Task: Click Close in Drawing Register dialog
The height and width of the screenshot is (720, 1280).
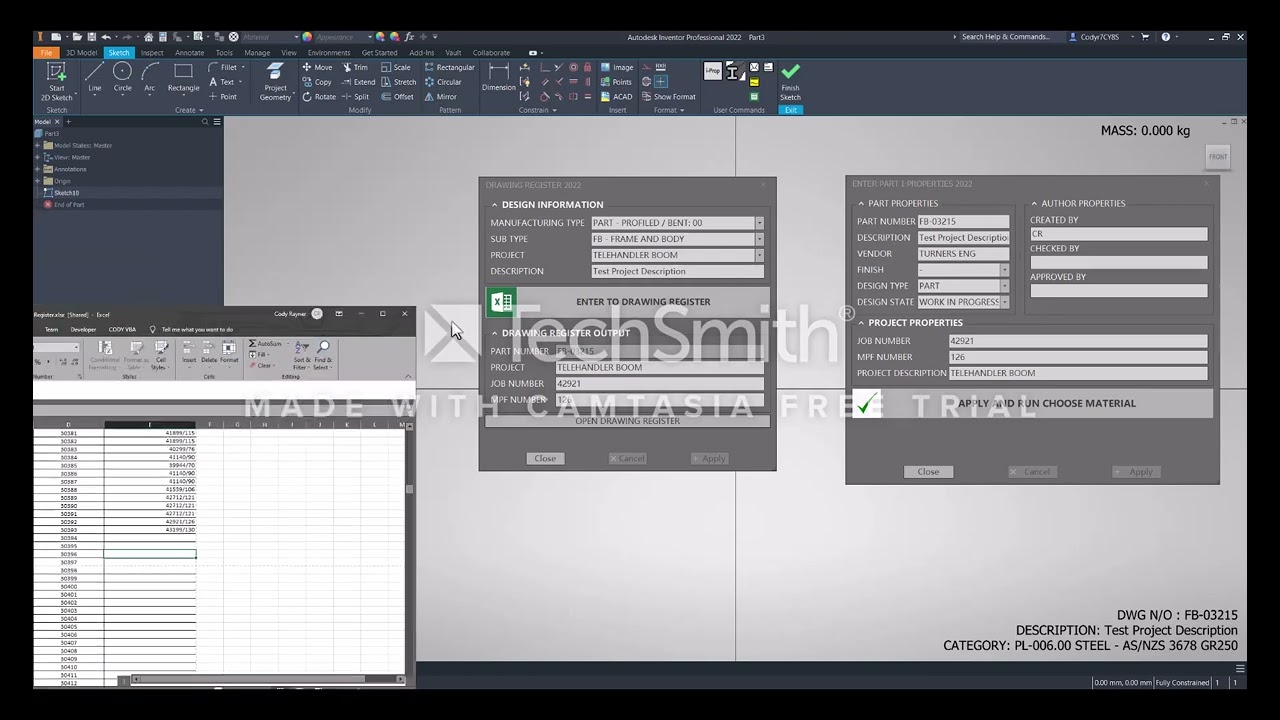Action: coord(545,458)
